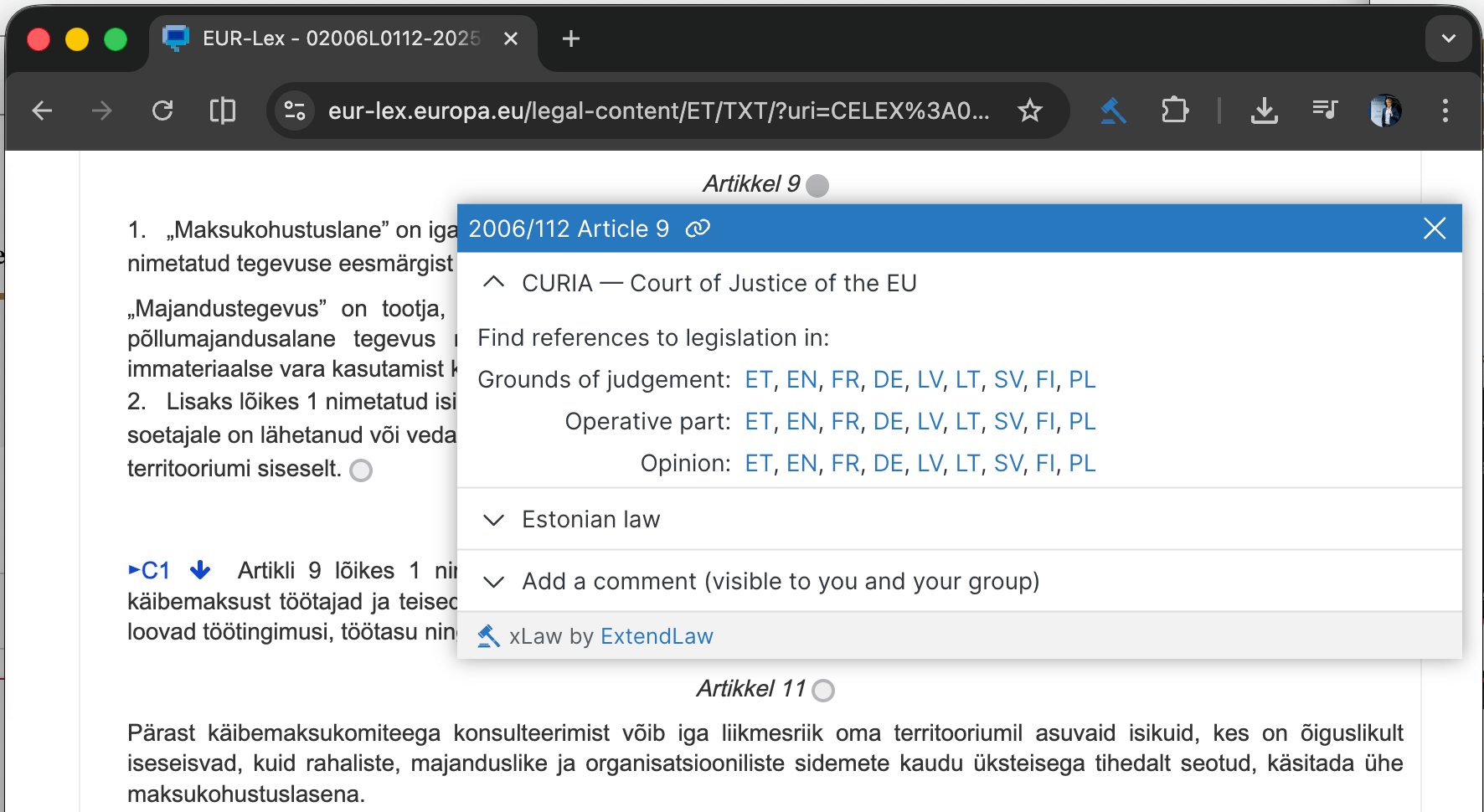Screen dimensions: 1484x812
Task: Bookmark this page with the star icon
Action: (1029, 110)
